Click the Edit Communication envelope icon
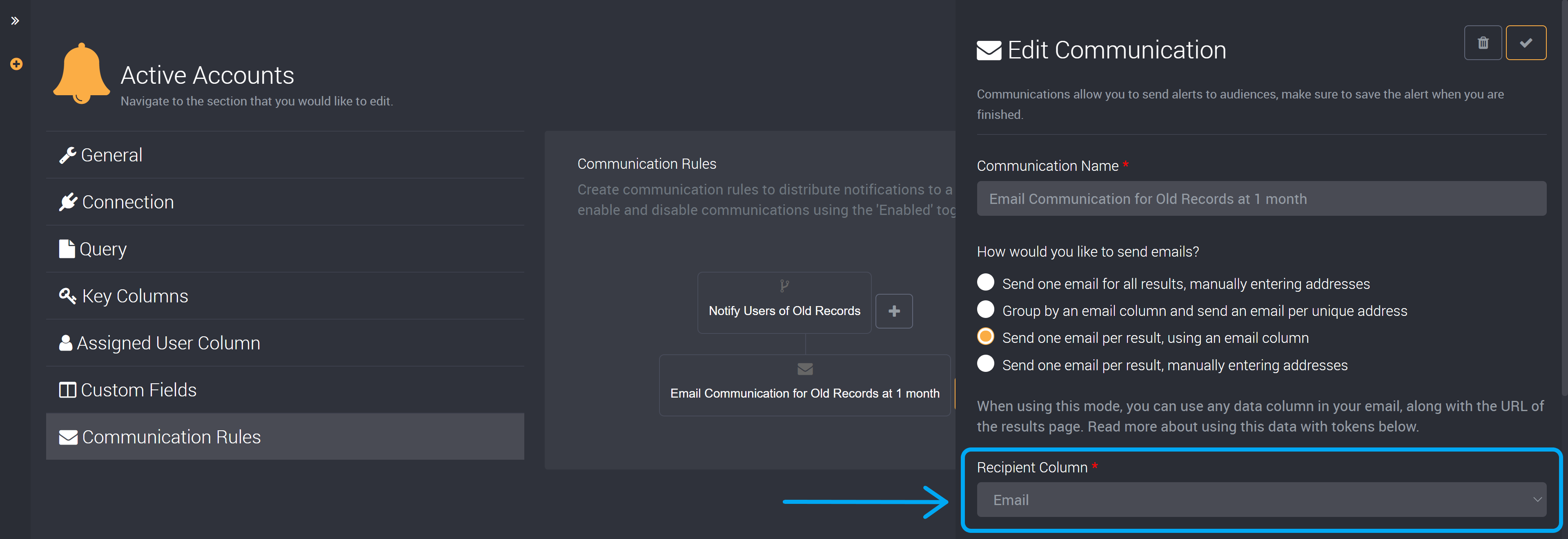The width and height of the screenshot is (1568, 539). point(989,50)
